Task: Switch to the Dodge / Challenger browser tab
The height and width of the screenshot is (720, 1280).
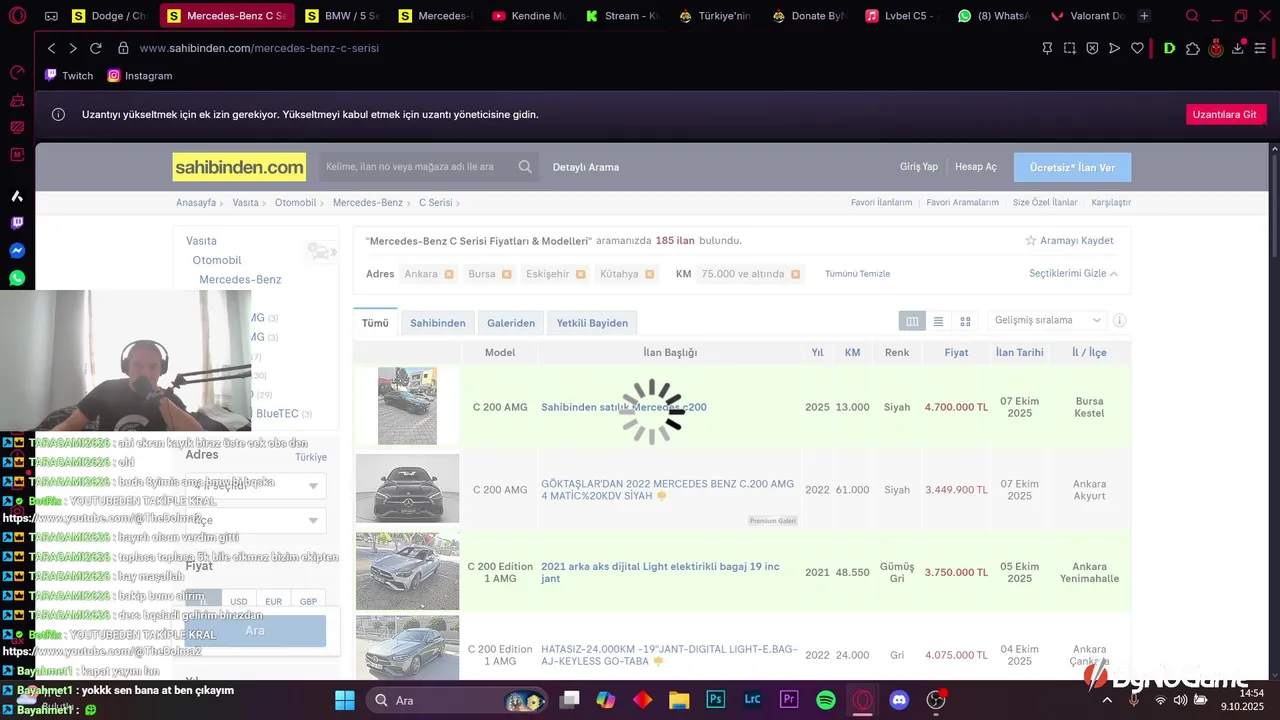Action: pos(109,16)
